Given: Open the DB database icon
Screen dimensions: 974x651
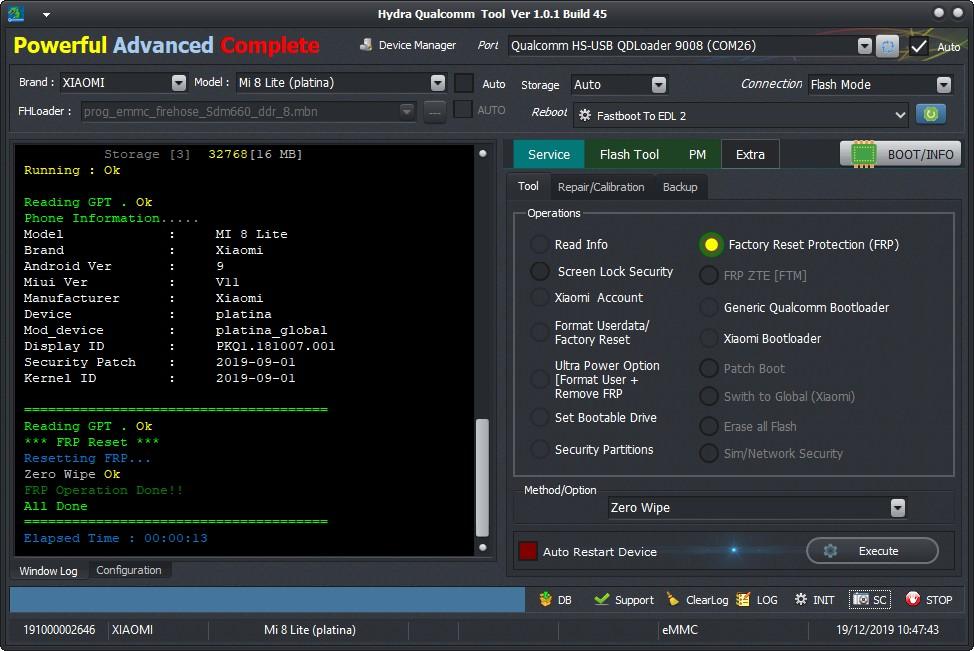Looking at the screenshot, I should point(545,599).
